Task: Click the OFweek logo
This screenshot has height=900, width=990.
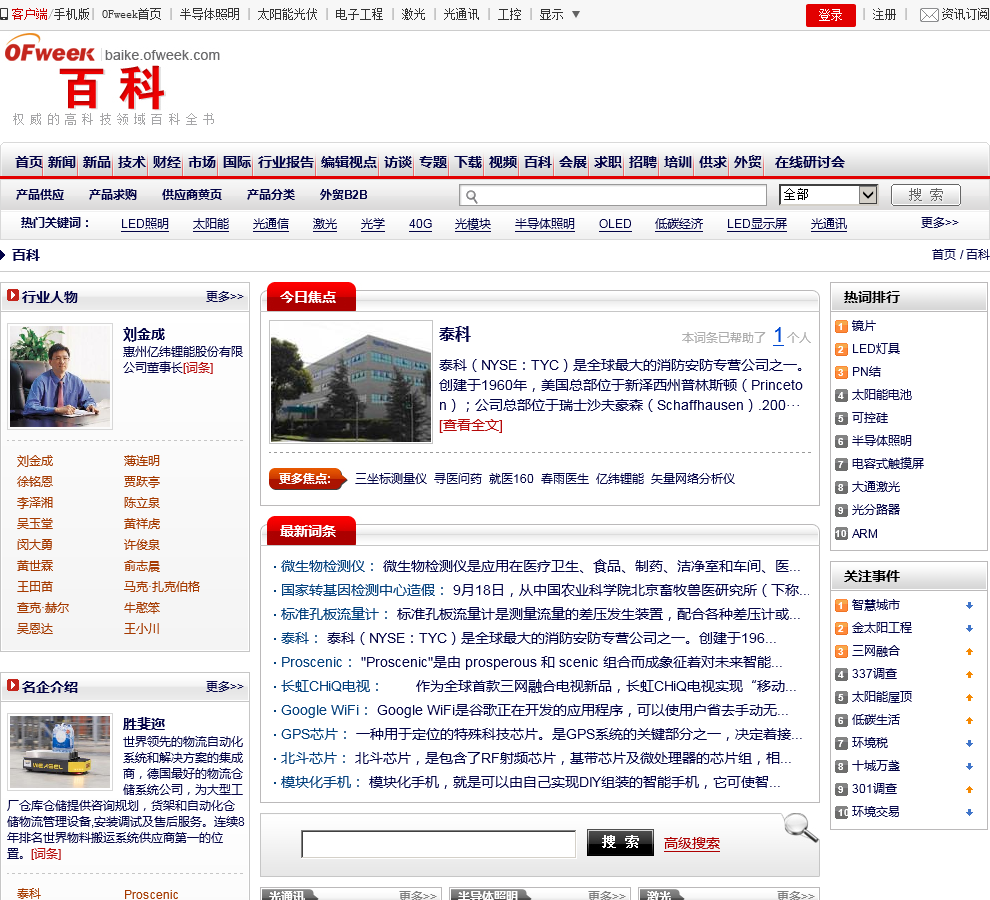Action: (x=49, y=49)
